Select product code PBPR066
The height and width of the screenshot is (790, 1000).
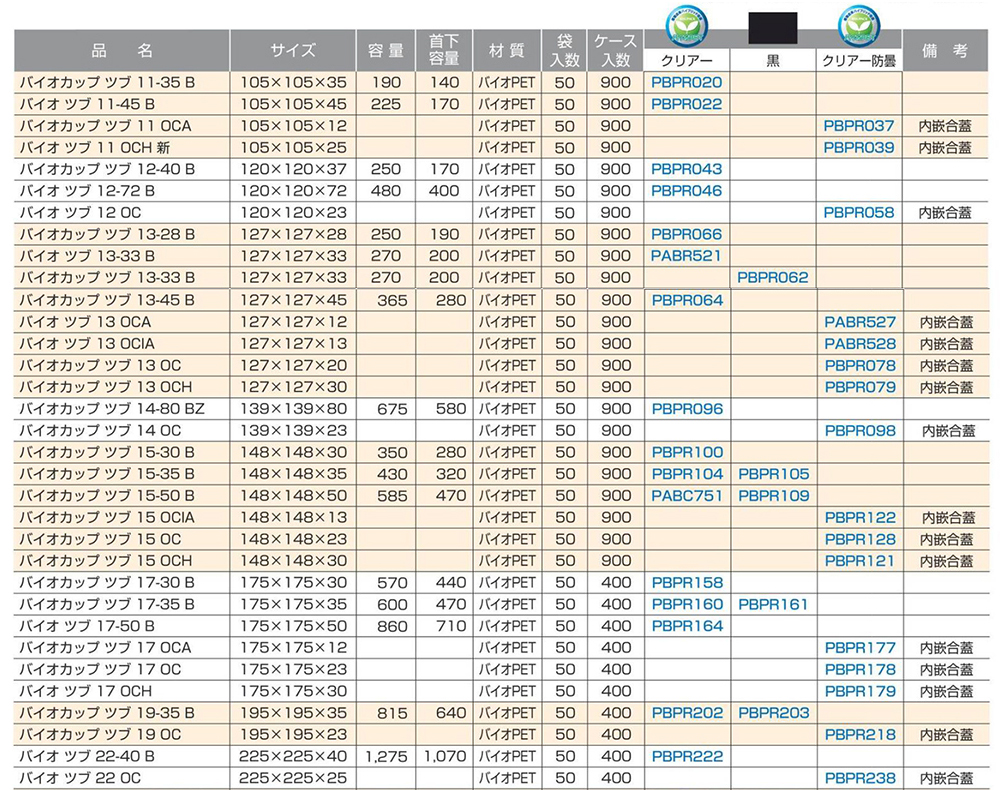pyautogui.click(x=687, y=234)
